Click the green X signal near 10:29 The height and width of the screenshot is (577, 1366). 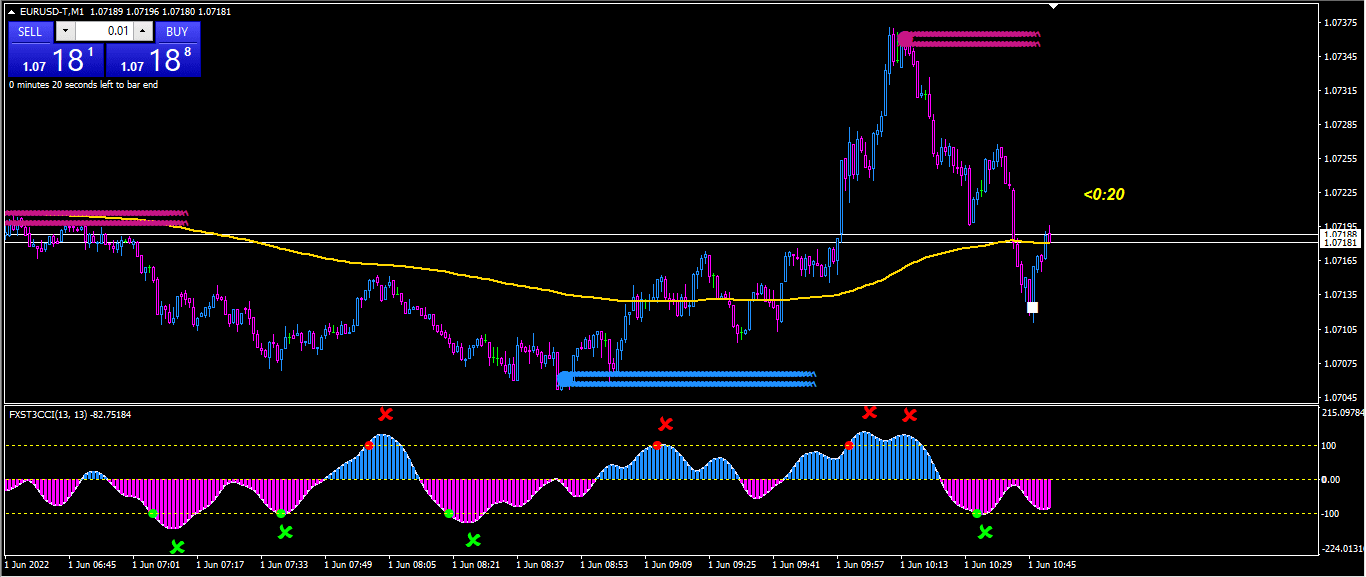click(x=985, y=532)
